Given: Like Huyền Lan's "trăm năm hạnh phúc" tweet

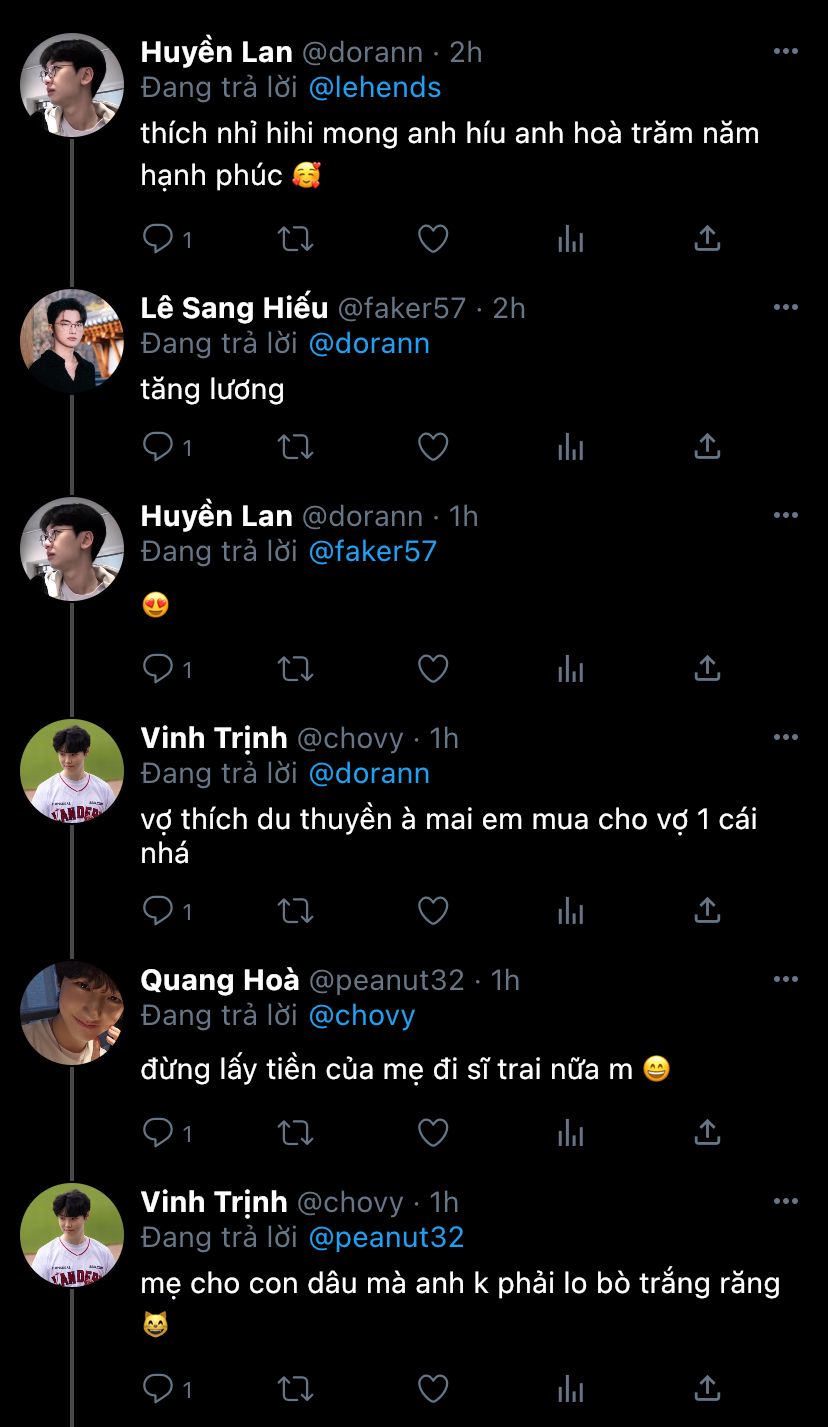Looking at the screenshot, I should (x=432, y=238).
